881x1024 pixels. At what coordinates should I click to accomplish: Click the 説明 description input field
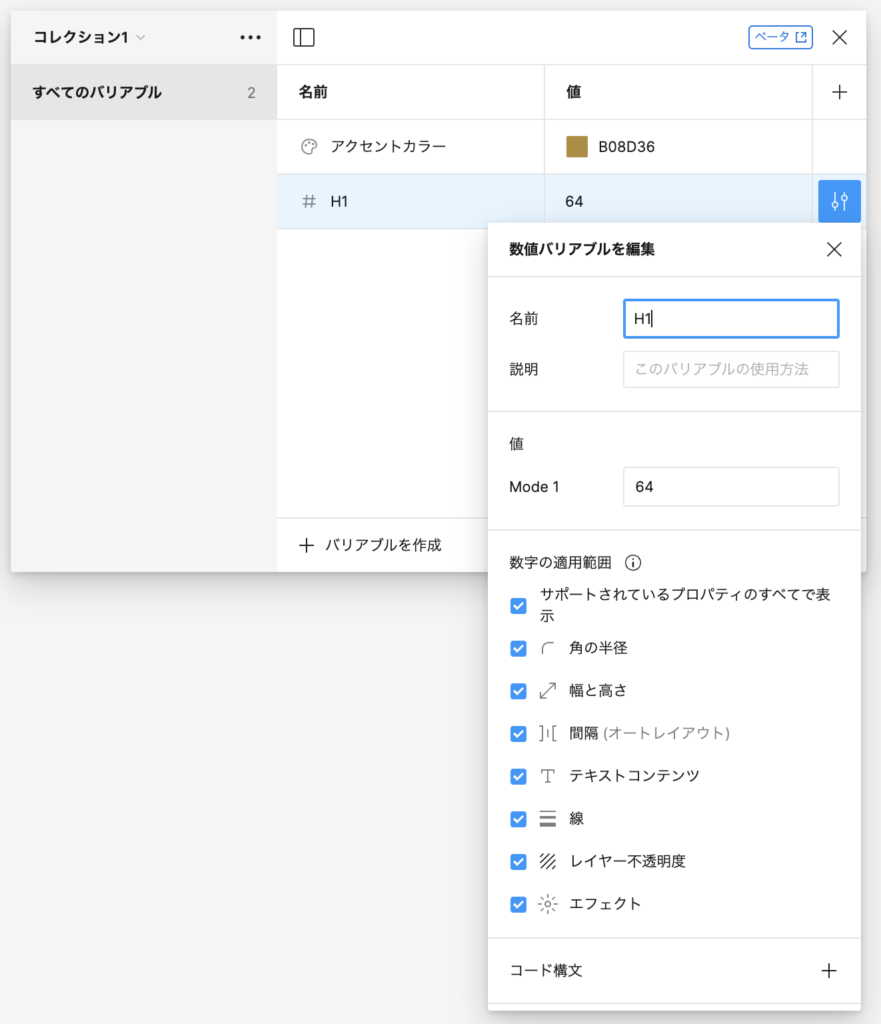pyautogui.click(x=730, y=369)
